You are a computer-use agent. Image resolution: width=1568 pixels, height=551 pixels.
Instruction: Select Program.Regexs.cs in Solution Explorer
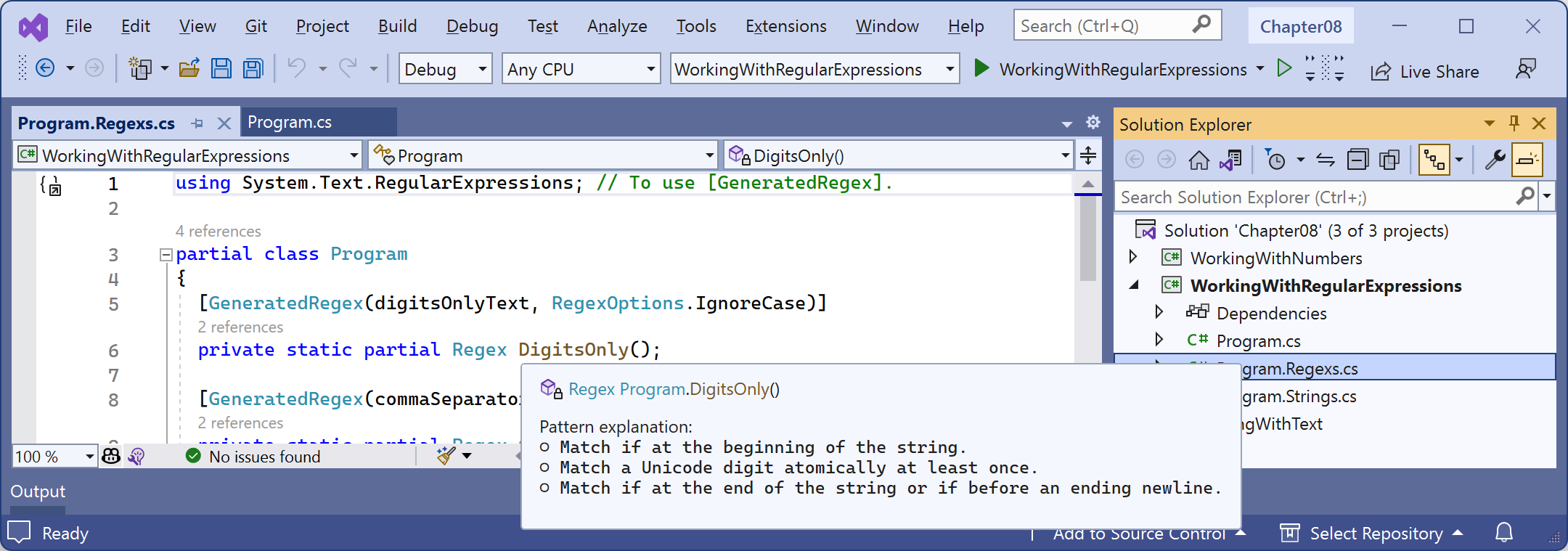pyautogui.click(x=1334, y=368)
